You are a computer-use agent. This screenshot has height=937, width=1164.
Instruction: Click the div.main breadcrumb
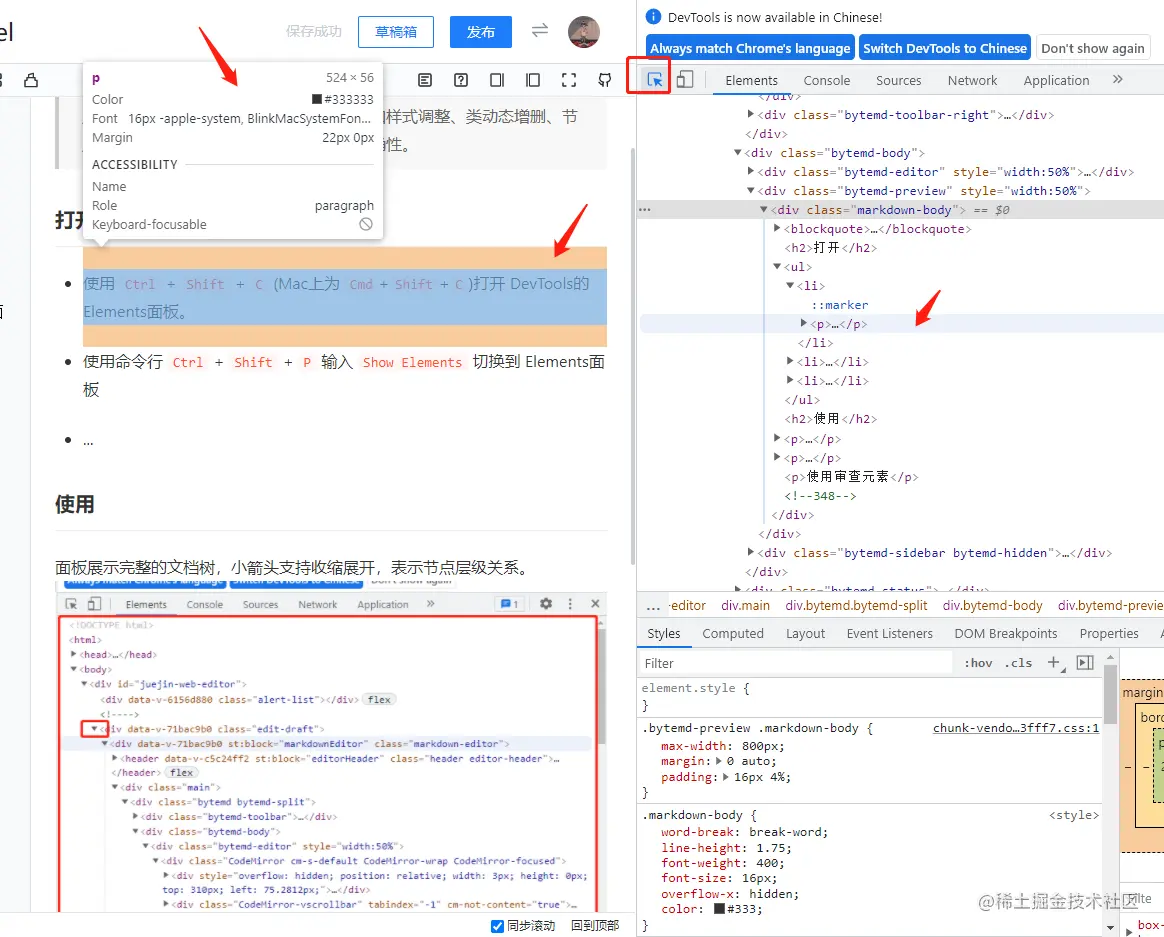coord(745,606)
